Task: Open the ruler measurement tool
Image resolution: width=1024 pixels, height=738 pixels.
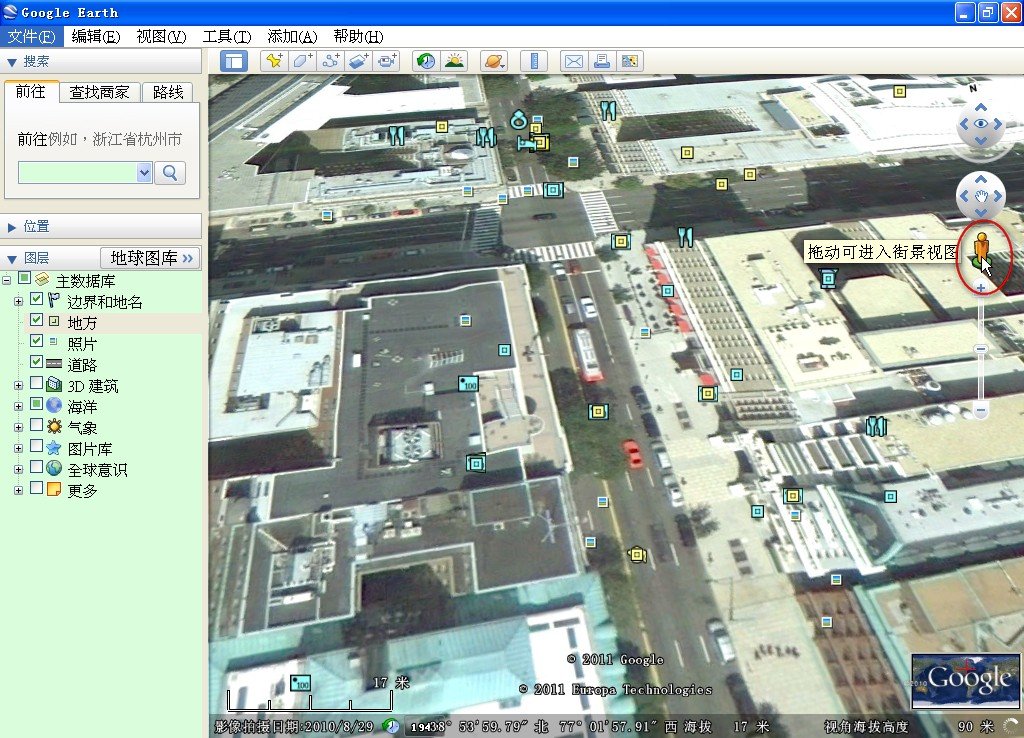Action: (534, 61)
